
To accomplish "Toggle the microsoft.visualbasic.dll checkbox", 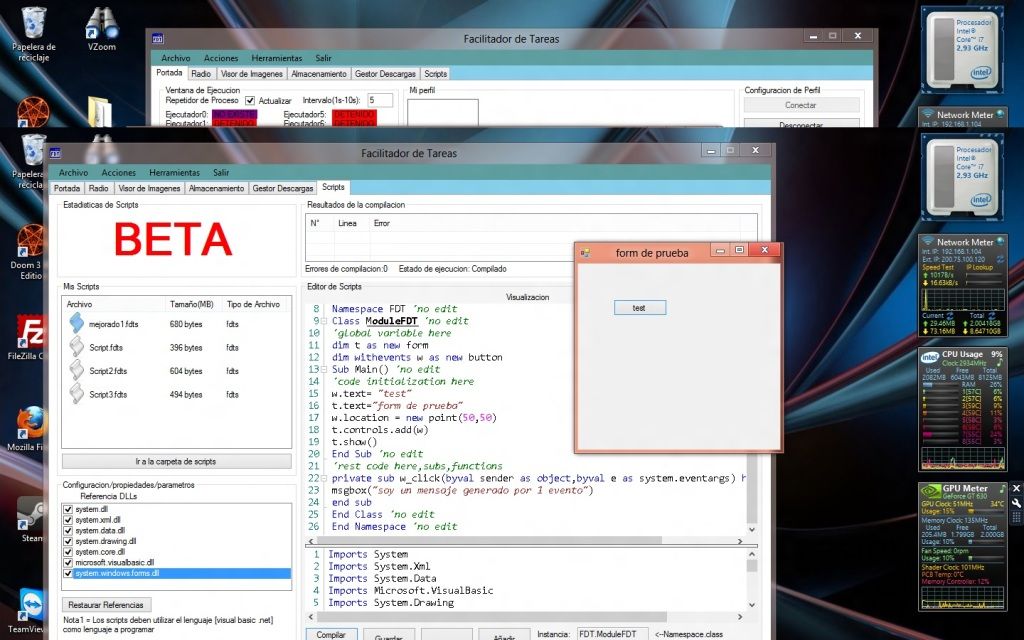I will click(x=68, y=562).
